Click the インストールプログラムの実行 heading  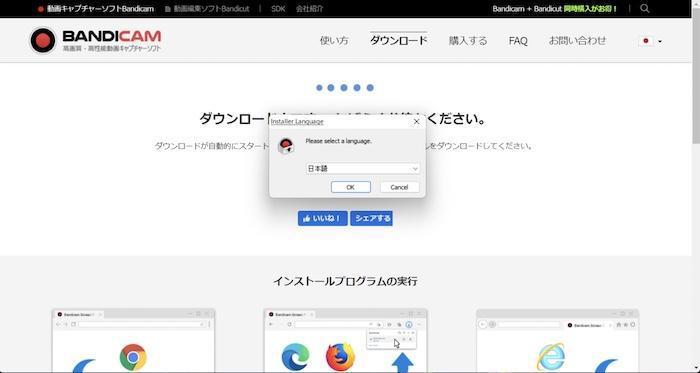coord(345,281)
